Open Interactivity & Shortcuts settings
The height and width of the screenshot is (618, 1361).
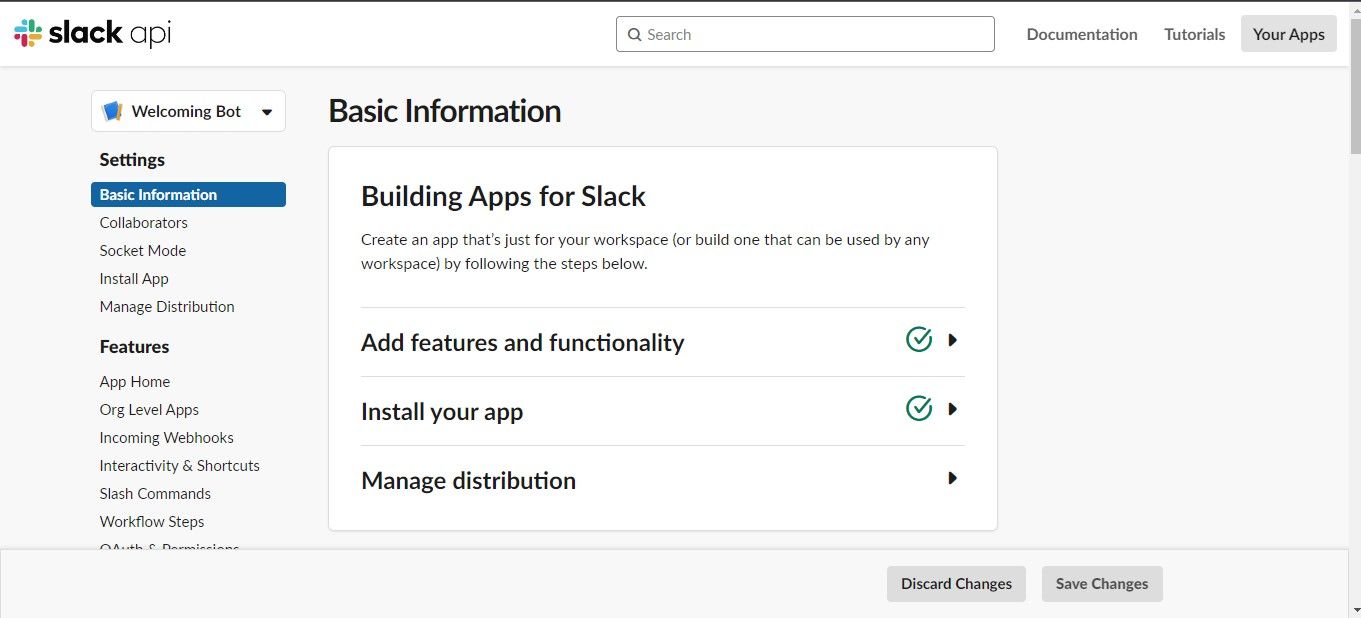pos(179,465)
